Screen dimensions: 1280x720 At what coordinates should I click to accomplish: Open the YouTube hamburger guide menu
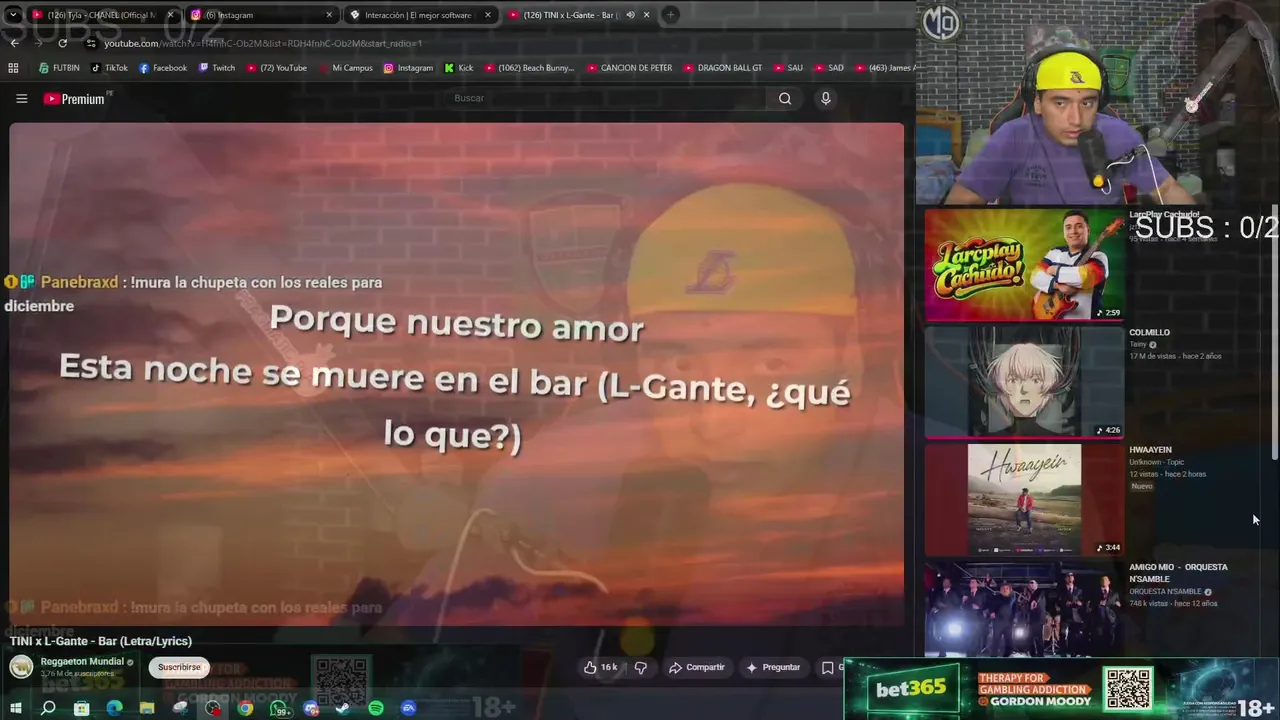click(21, 98)
